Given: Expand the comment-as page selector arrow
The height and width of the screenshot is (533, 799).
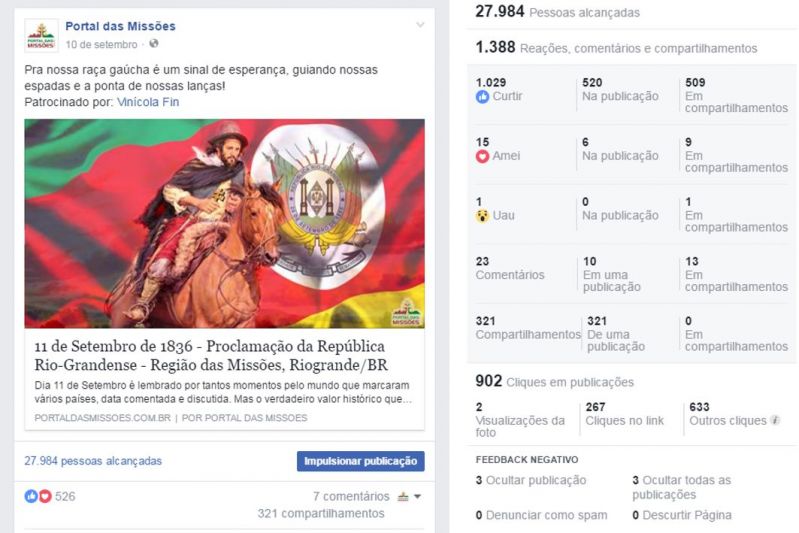Looking at the screenshot, I should (417, 496).
